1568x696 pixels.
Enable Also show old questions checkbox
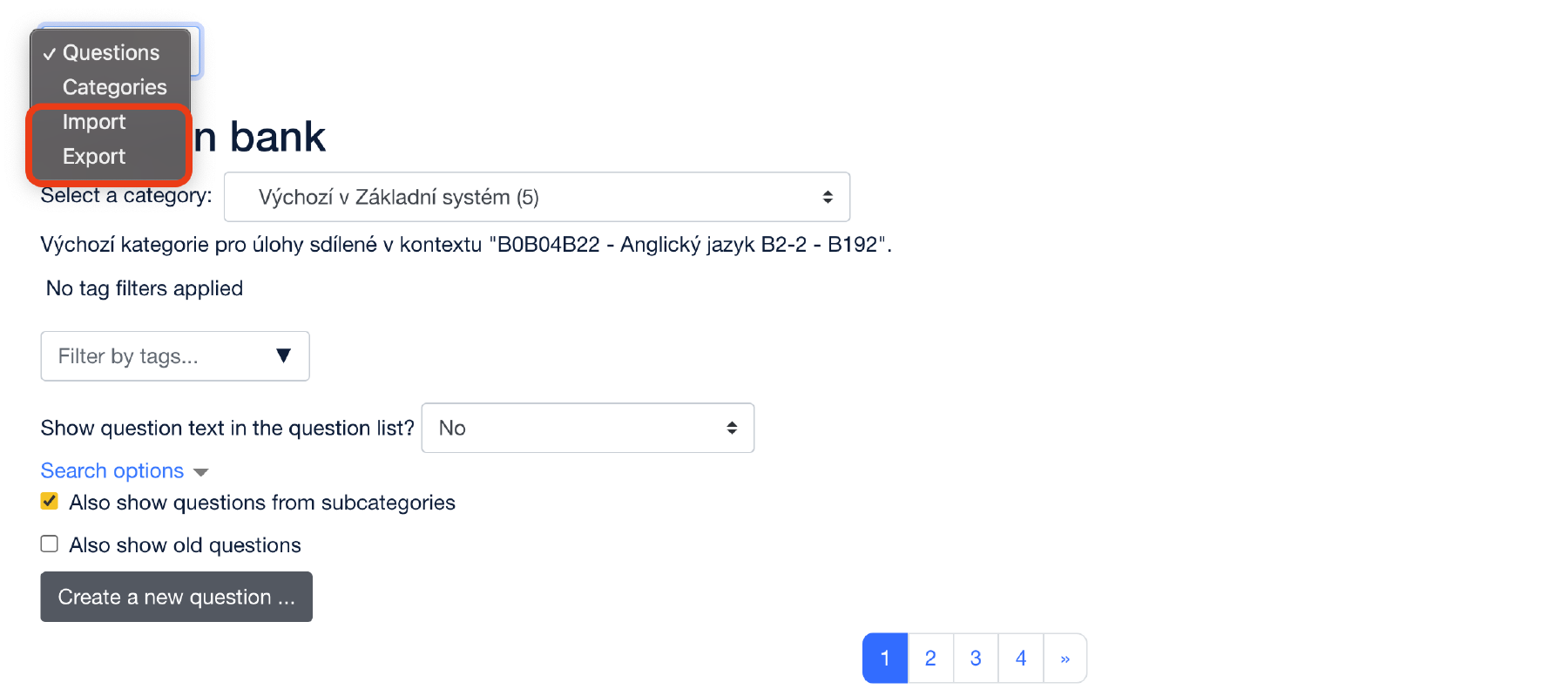click(x=50, y=544)
